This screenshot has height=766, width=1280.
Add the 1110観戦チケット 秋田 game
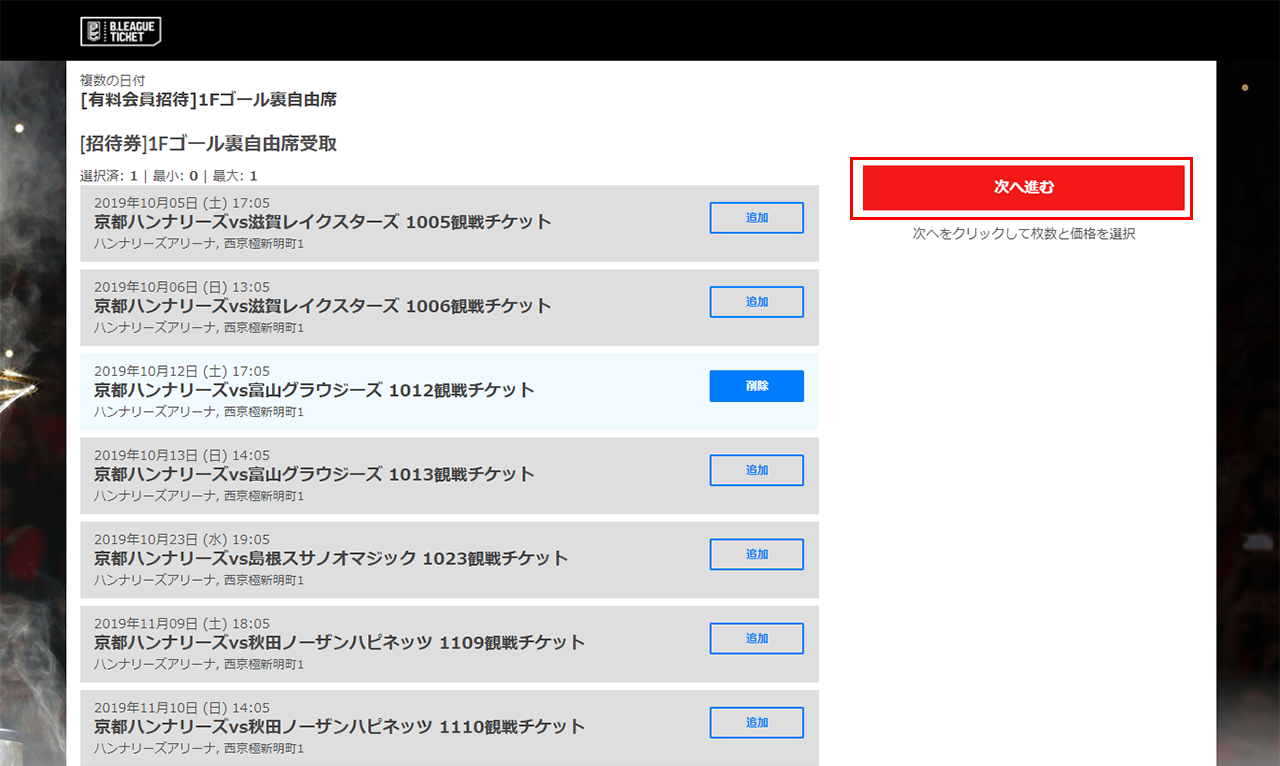click(757, 722)
